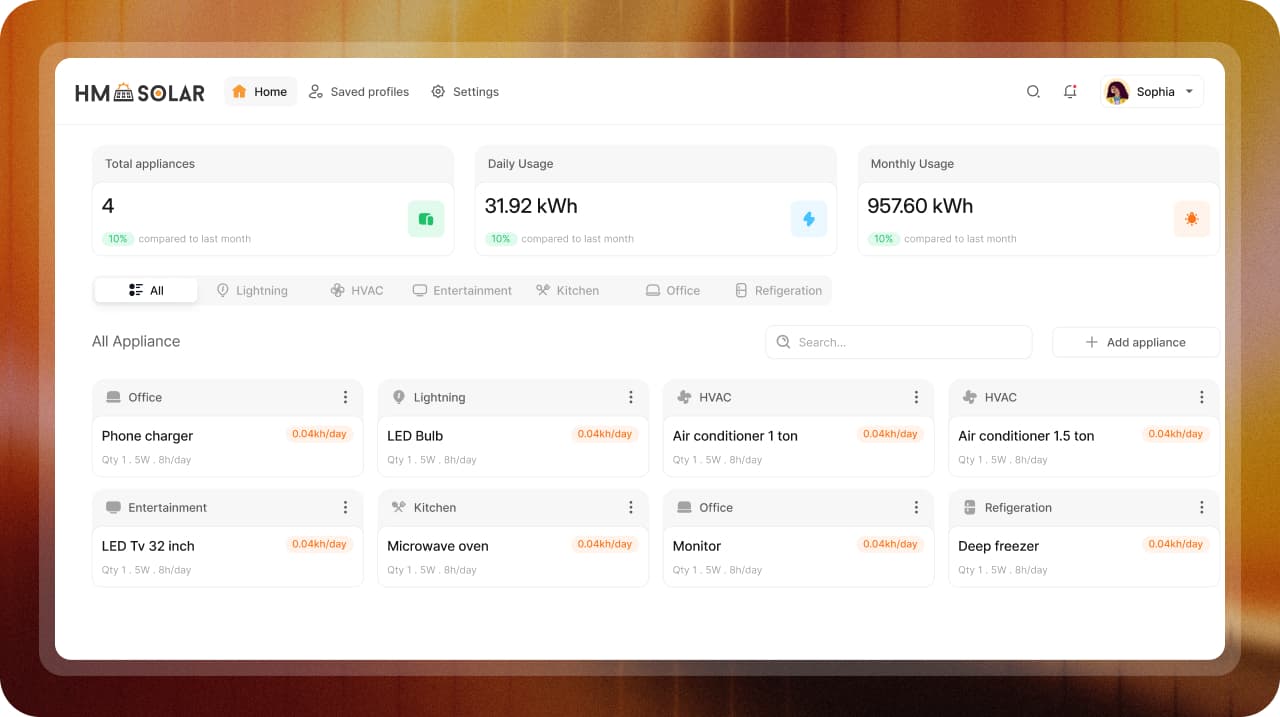
Task: Switch to Saved profiles
Action: tap(359, 91)
